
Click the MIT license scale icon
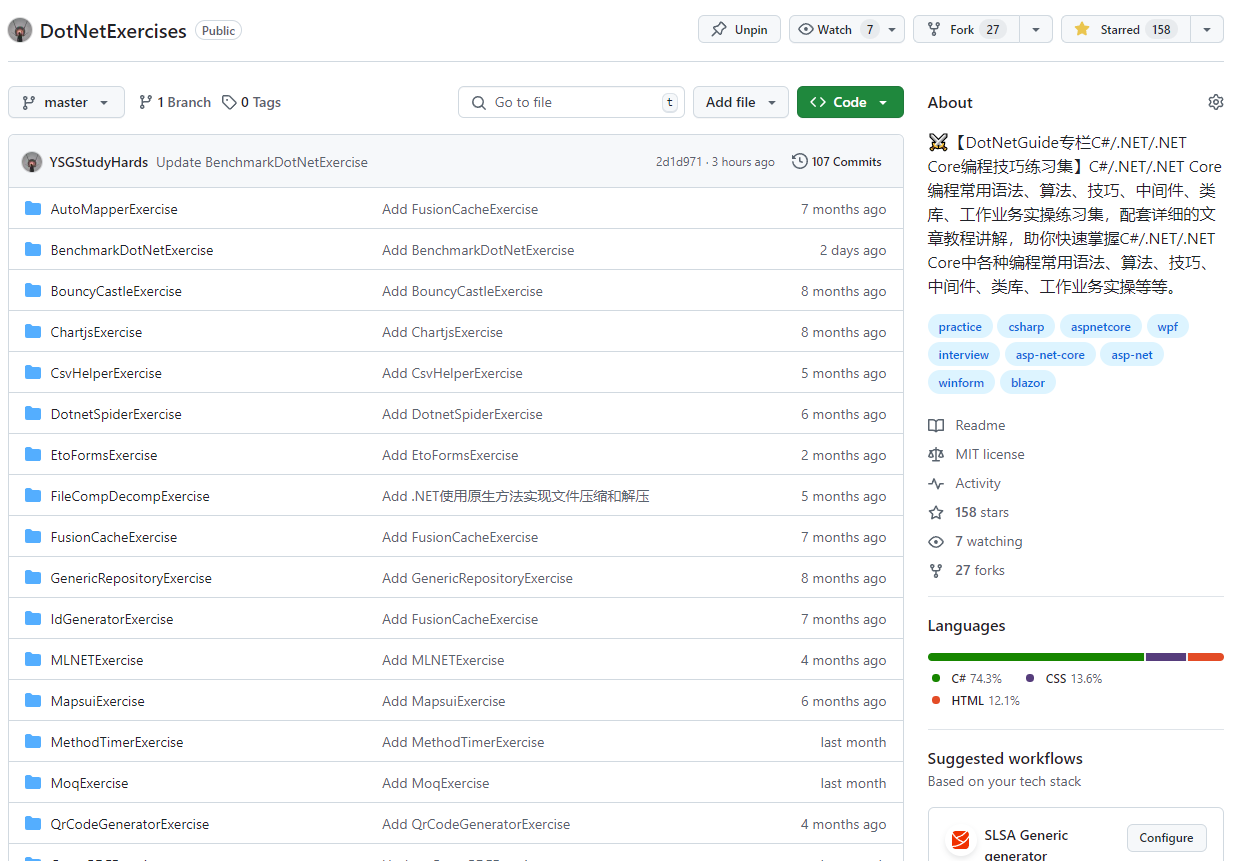(936, 454)
